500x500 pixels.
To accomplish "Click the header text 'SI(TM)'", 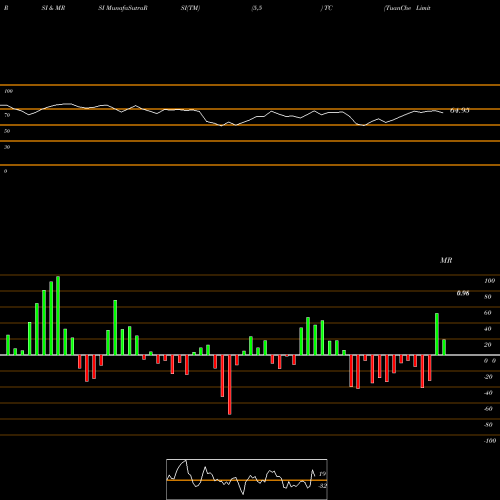I will [190, 8].
